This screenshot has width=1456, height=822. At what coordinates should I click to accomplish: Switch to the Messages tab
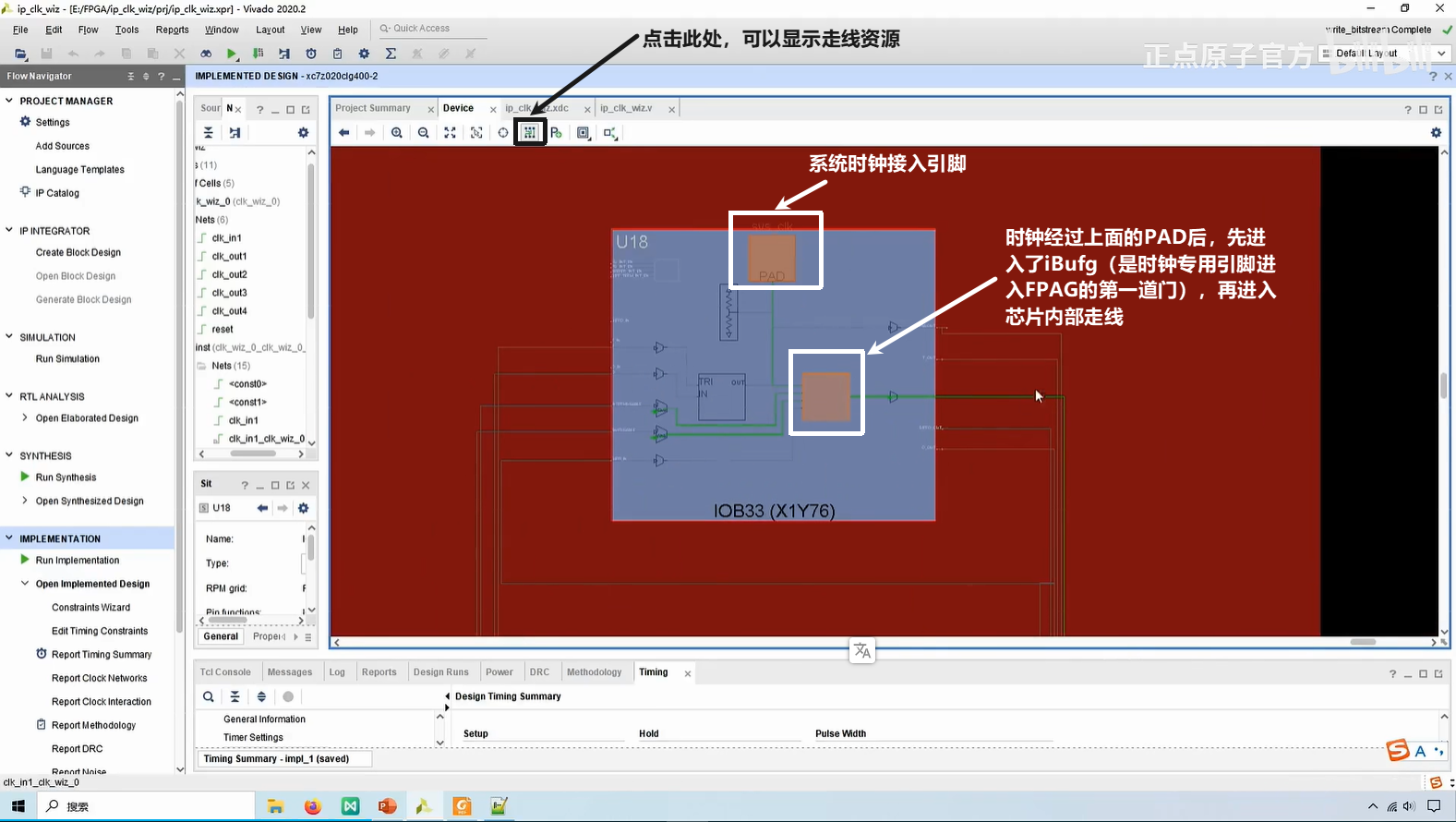(x=290, y=672)
